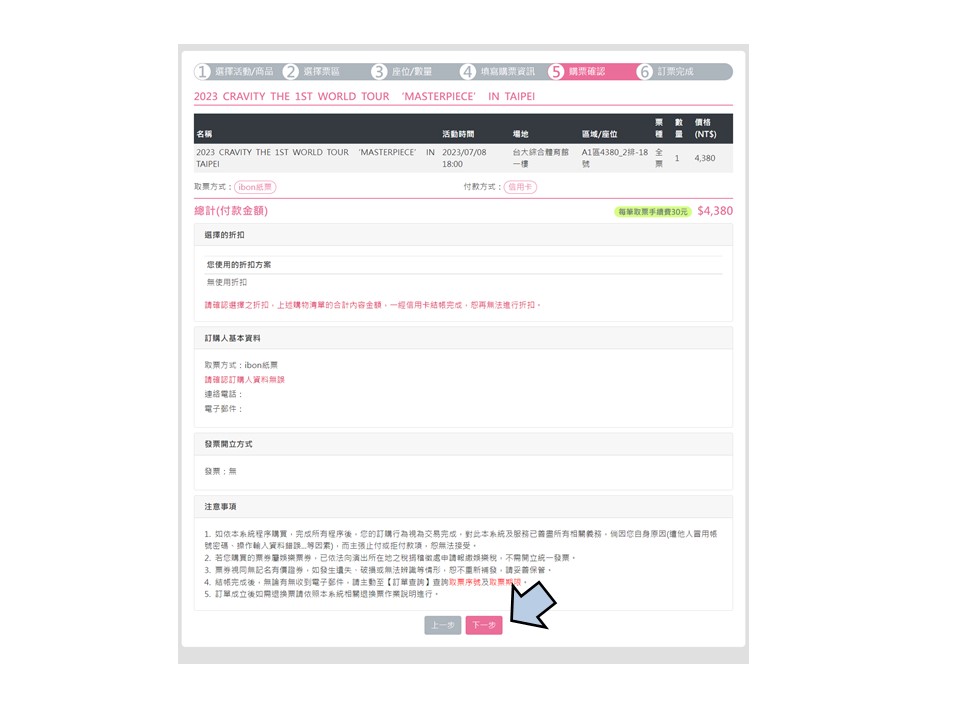Screen dimensions: 960x720
Task: Click the red discount confirmation warning text
Action: 373,305
